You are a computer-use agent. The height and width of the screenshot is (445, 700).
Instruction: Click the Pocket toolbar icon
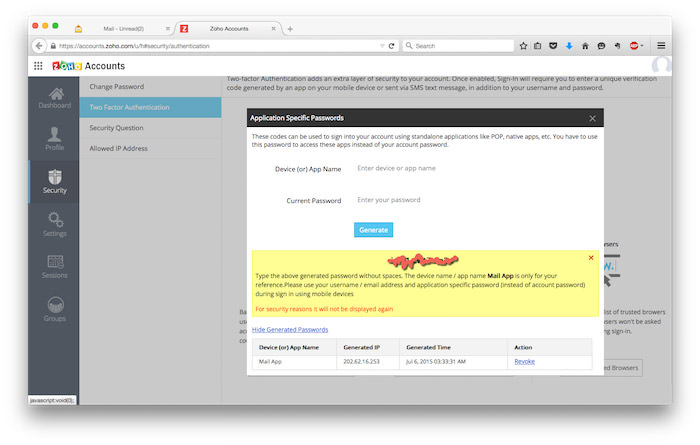coord(553,46)
